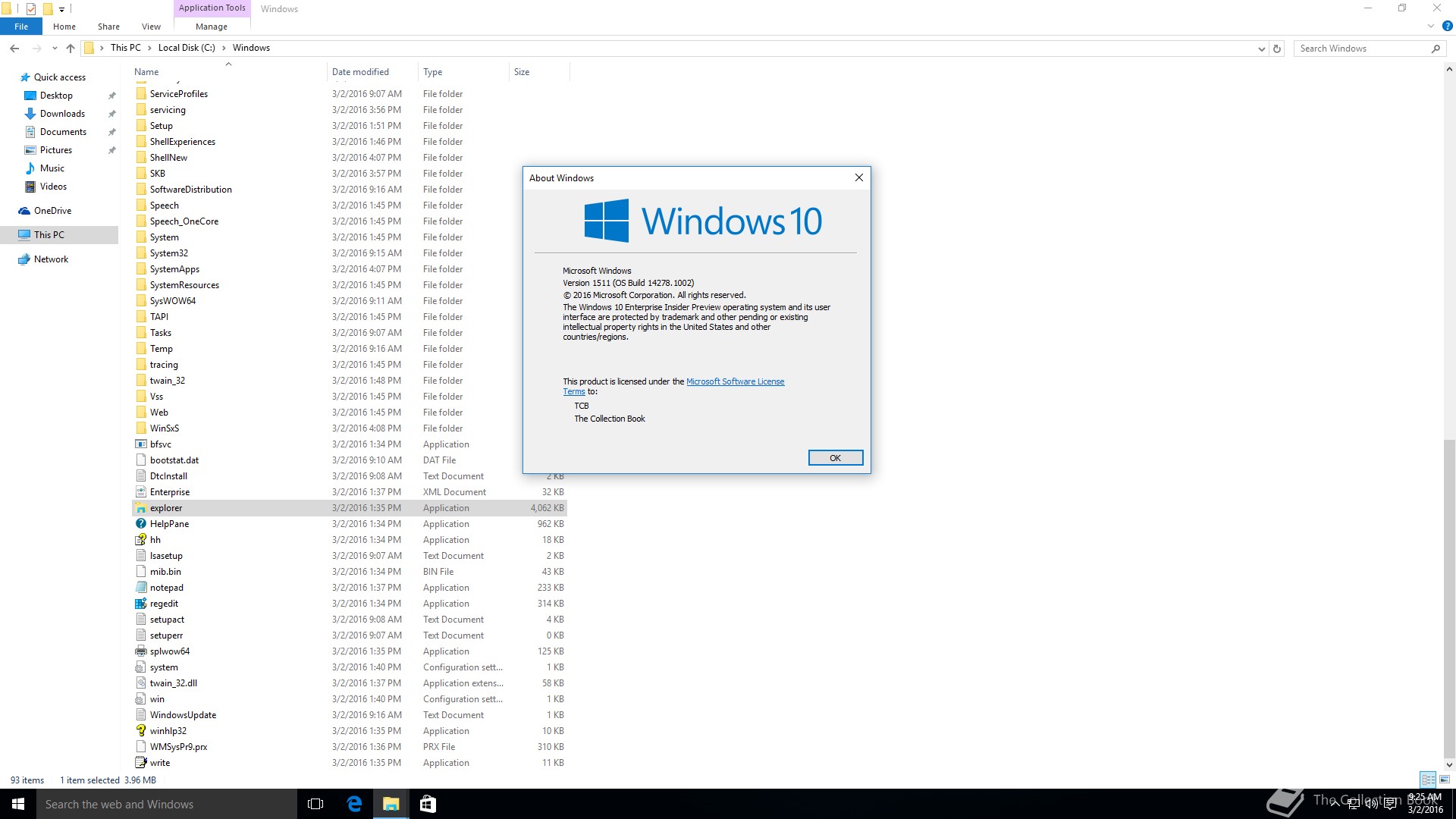
Task: Select the twain_32.dll file icon
Action: (140, 683)
